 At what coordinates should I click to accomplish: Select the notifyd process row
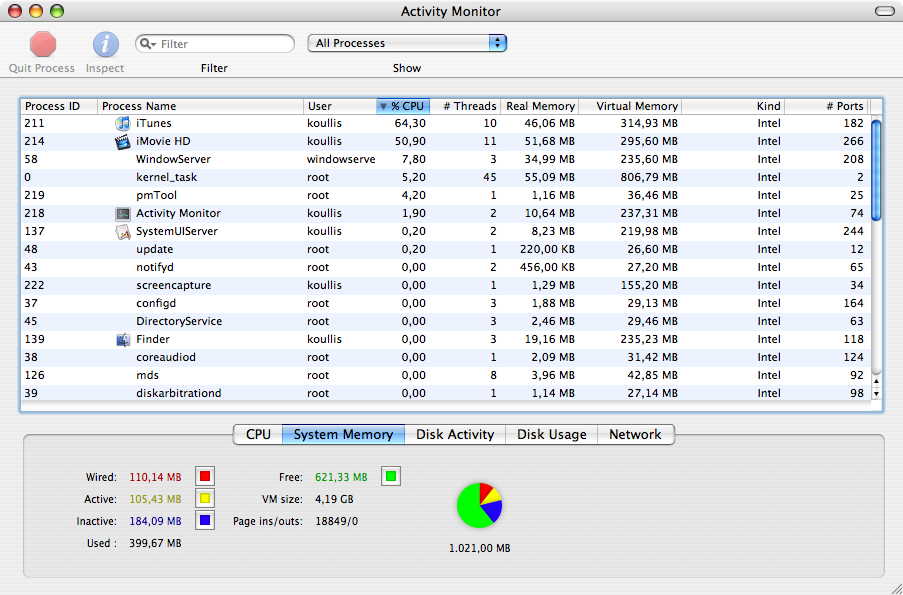(x=445, y=267)
